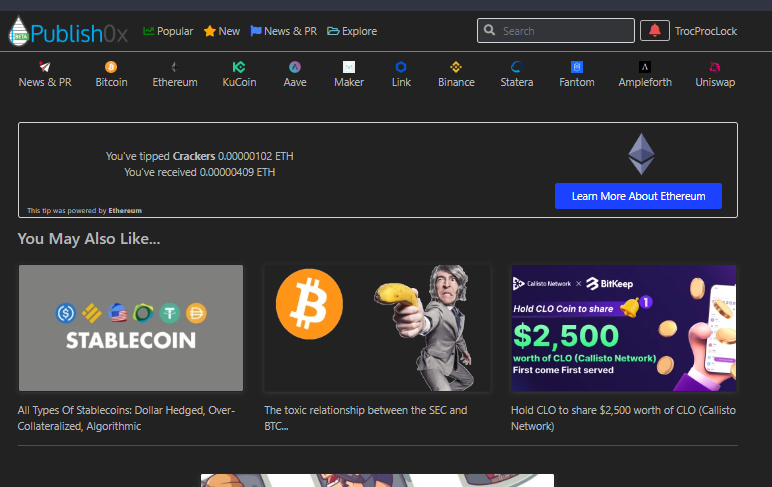The image size is (772, 487).
Task: Click the You May Also Like heading
Action: pyautogui.click(x=89, y=239)
